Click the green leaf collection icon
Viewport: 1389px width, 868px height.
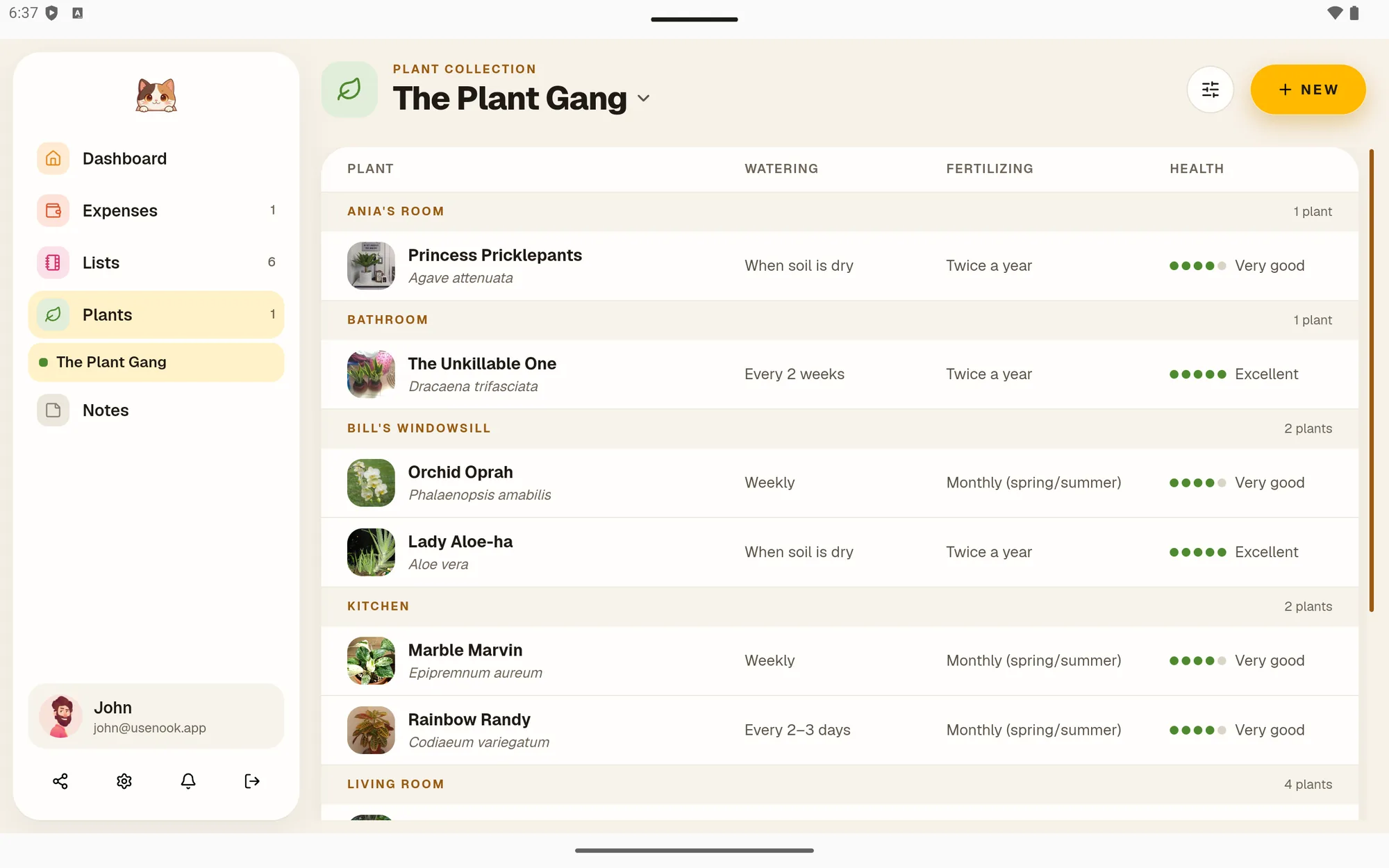[349, 90]
